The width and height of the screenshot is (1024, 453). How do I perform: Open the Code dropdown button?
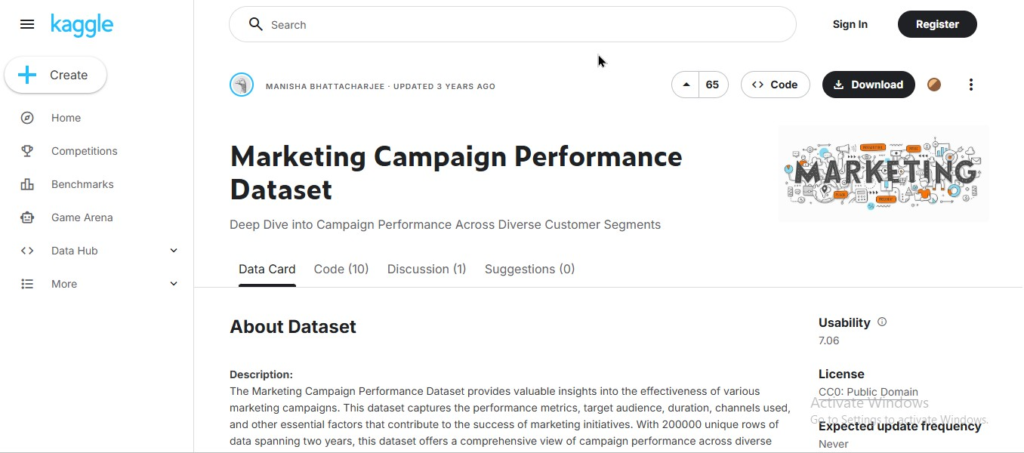(x=775, y=85)
